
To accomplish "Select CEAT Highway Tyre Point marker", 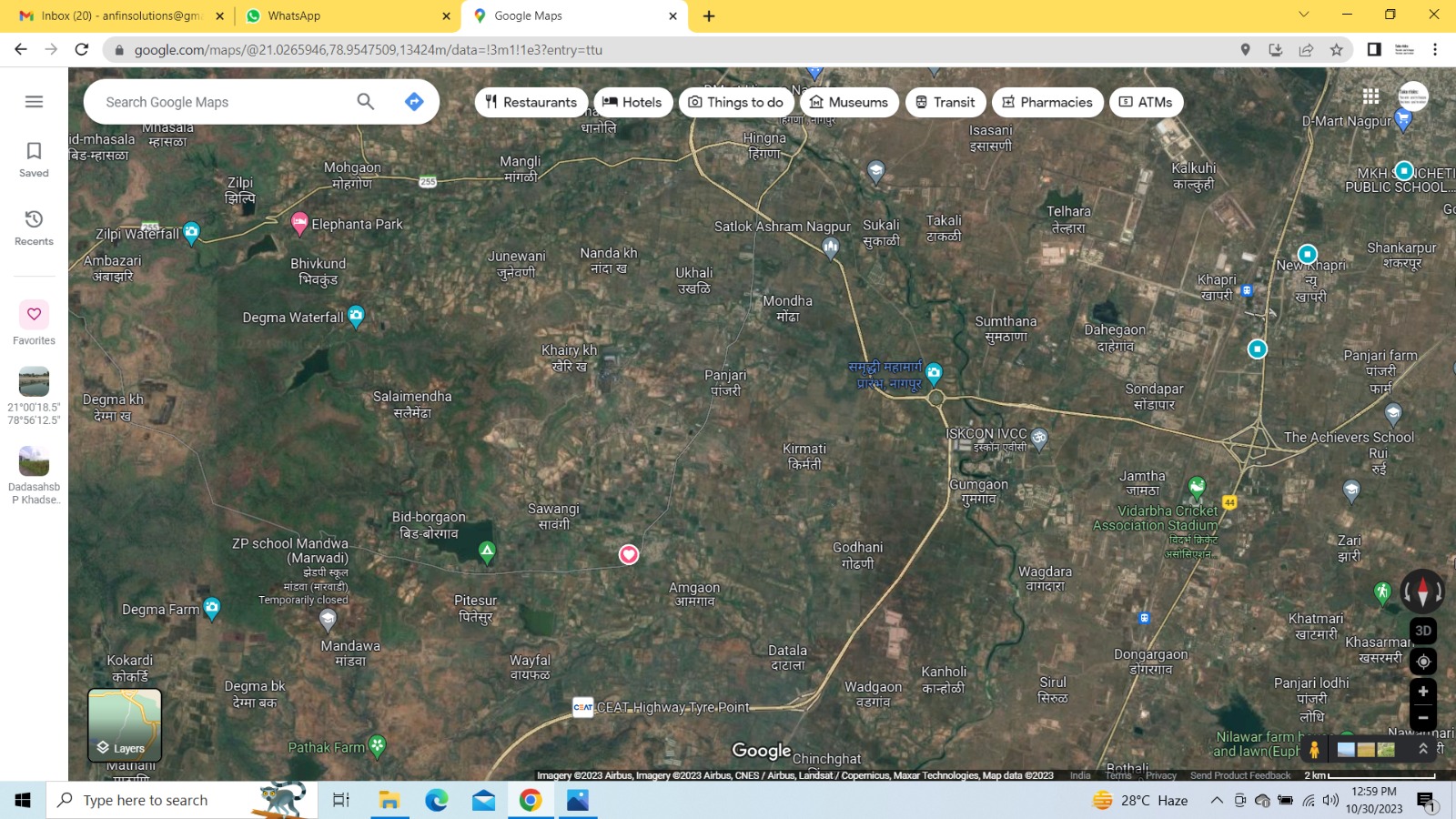I will pos(583,707).
